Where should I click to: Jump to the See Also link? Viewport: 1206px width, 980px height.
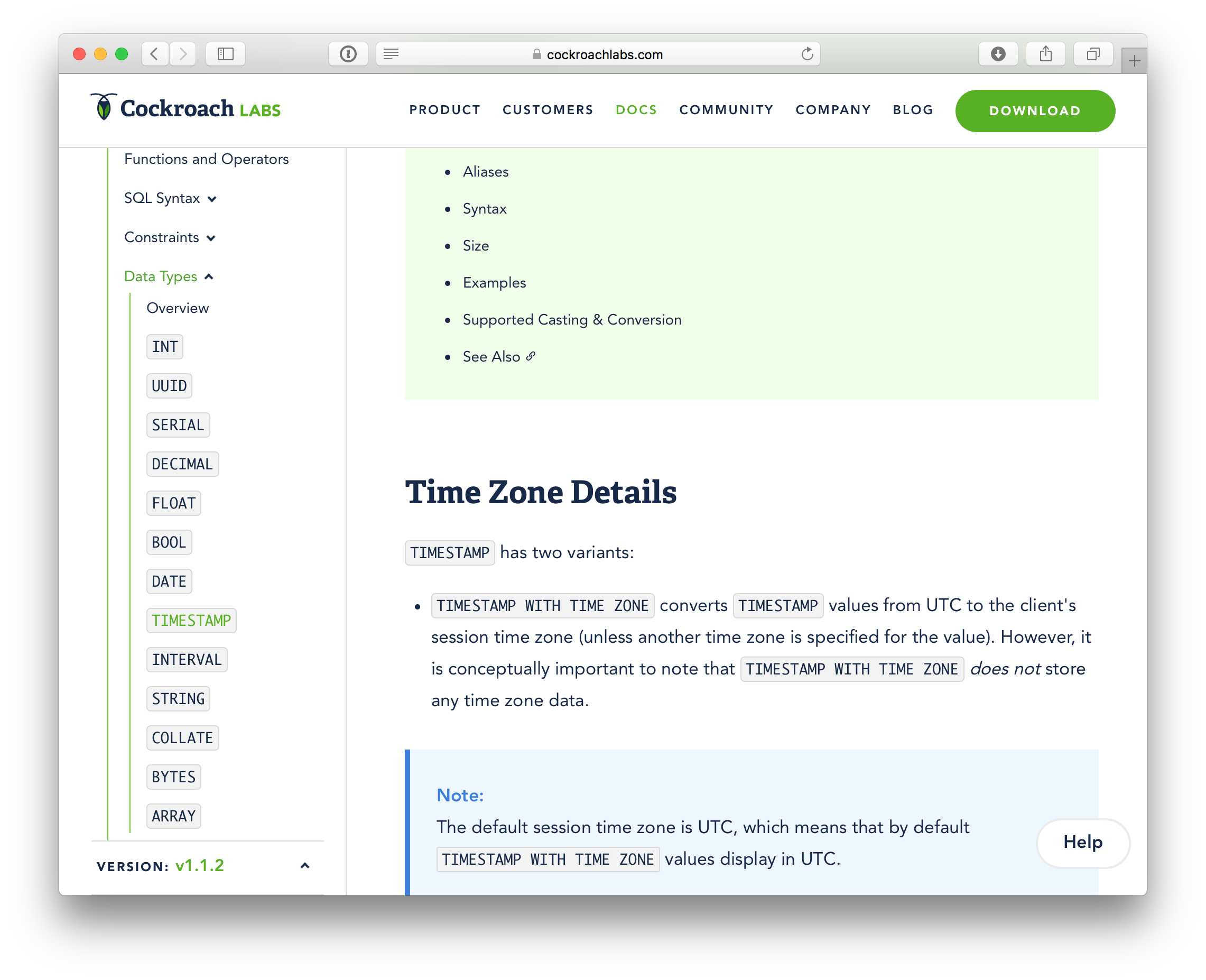pyautogui.click(x=491, y=357)
